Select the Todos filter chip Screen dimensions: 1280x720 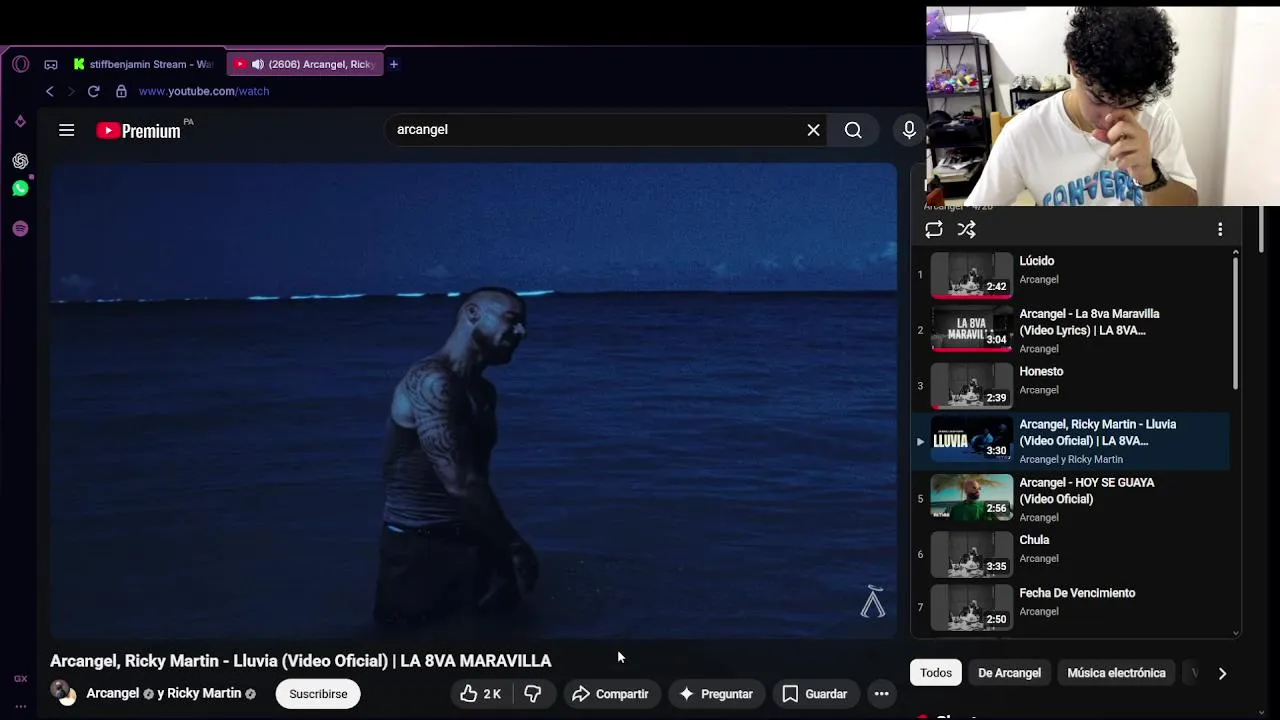(936, 673)
